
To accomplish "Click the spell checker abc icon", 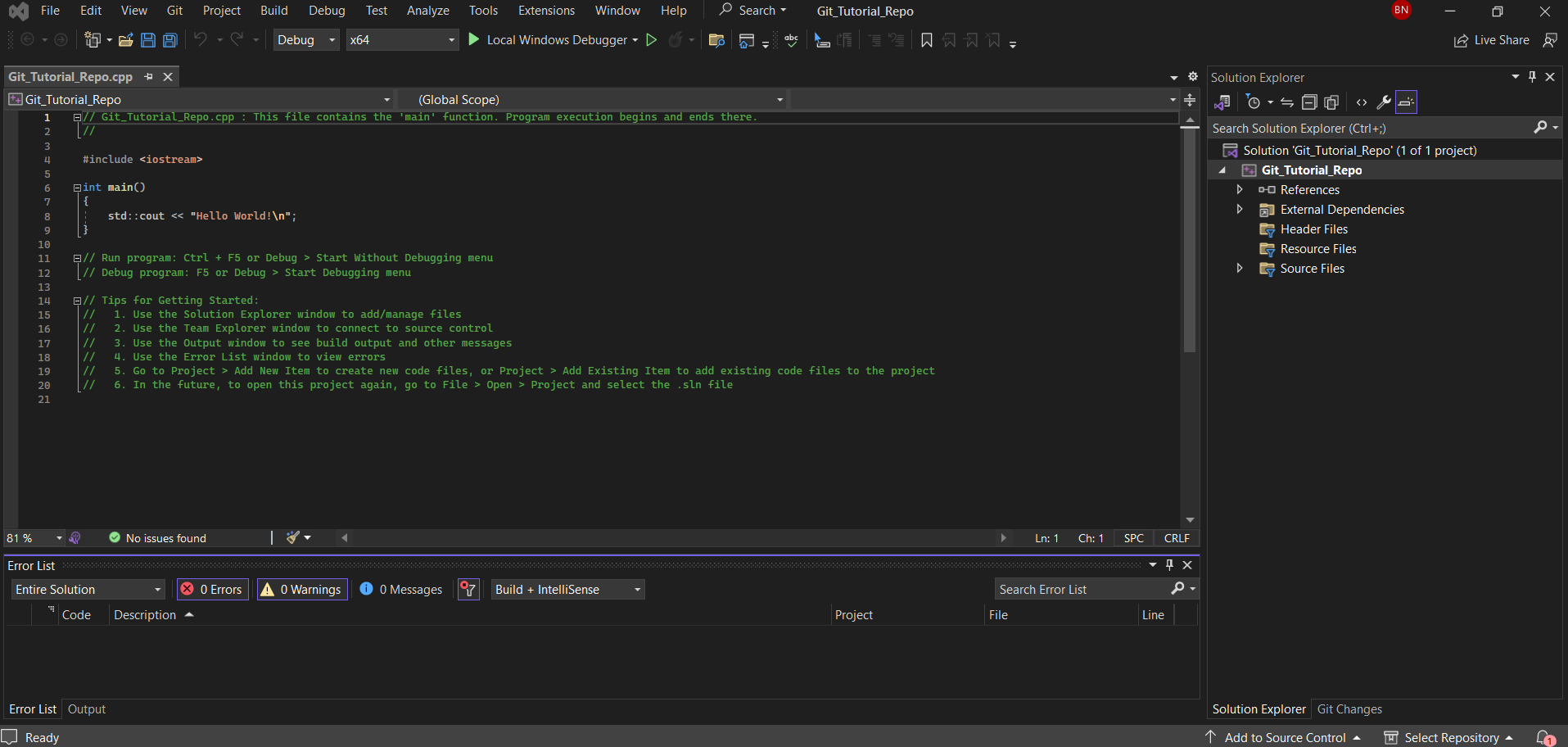I will coord(791,40).
